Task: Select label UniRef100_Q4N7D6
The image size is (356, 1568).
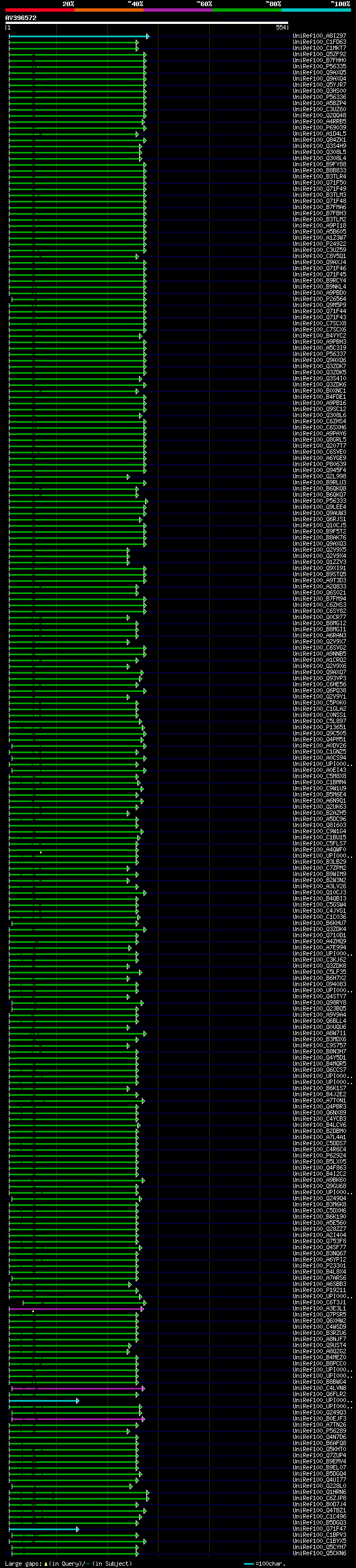Action: click(x=319, y=1438)
